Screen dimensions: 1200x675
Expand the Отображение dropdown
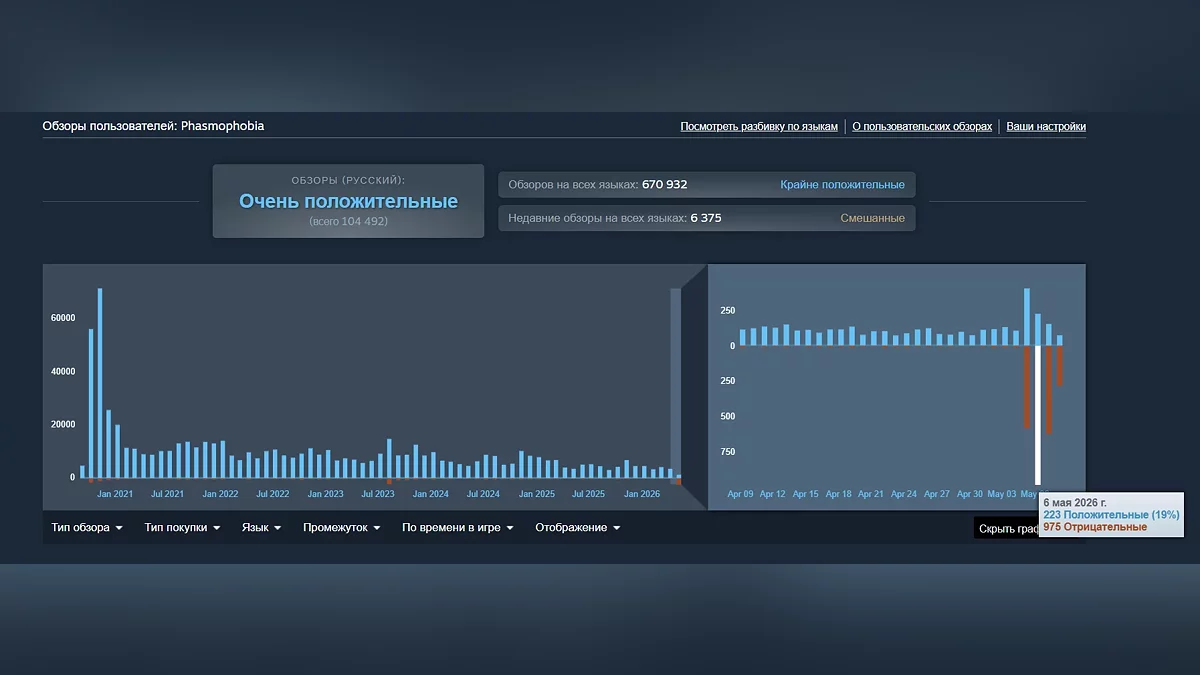point(578,528)
